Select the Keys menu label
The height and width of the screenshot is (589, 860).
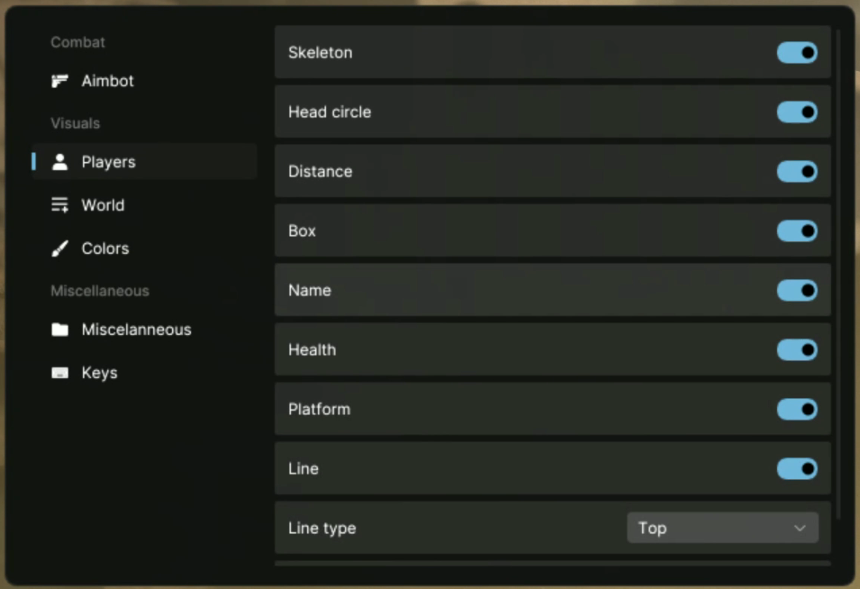pyautogui.click(x=99, y=373)
